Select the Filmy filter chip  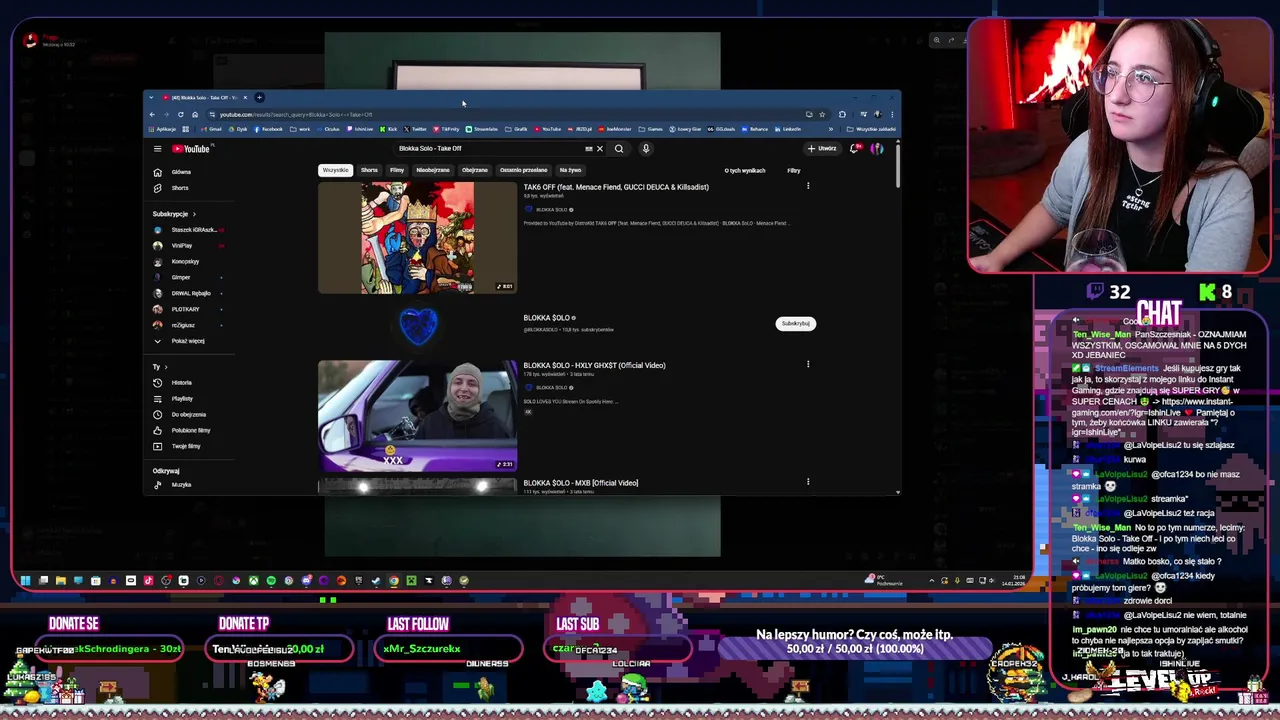pyautogui.click(x=397, y=170)
